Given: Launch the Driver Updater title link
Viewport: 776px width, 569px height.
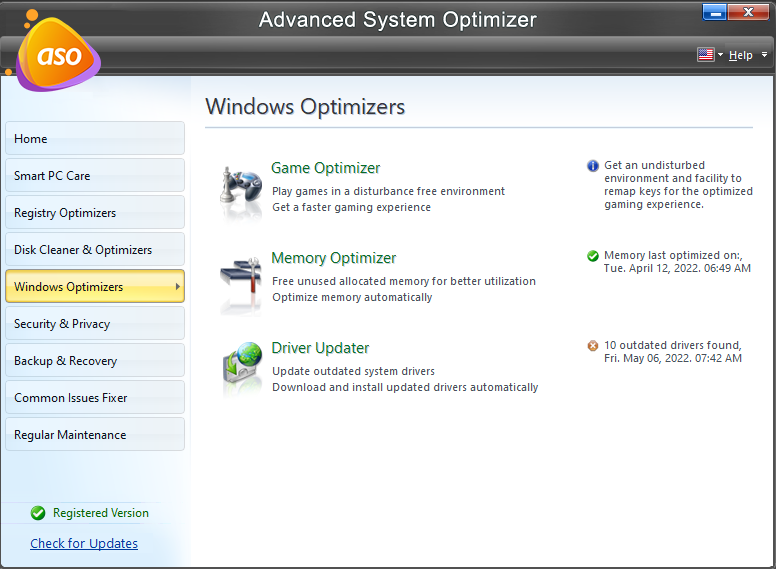Looking at the screenshot, I should [x=320, y=348].
